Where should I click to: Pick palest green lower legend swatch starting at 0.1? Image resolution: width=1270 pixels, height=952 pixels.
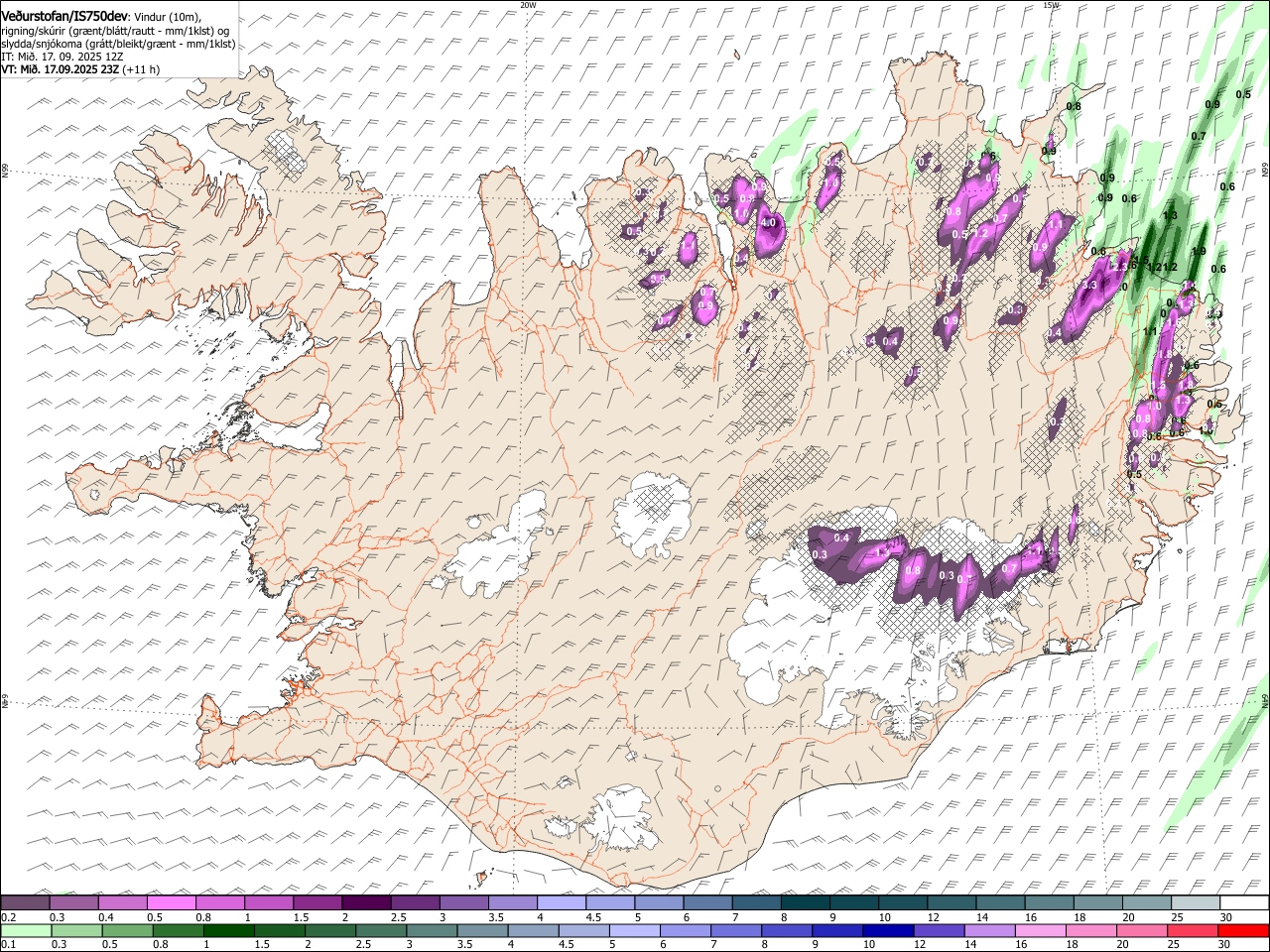click(26, 930)
